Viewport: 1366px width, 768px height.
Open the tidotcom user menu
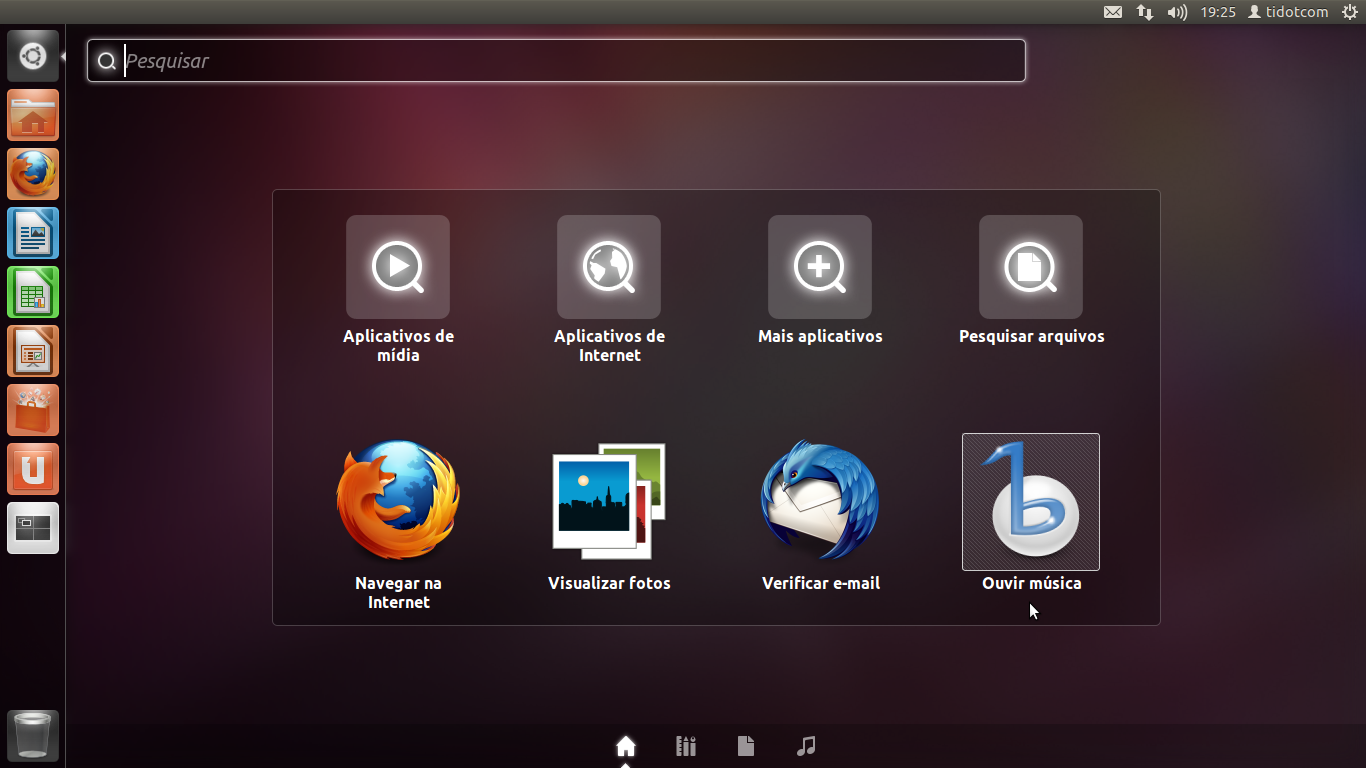click(1288, 12)
